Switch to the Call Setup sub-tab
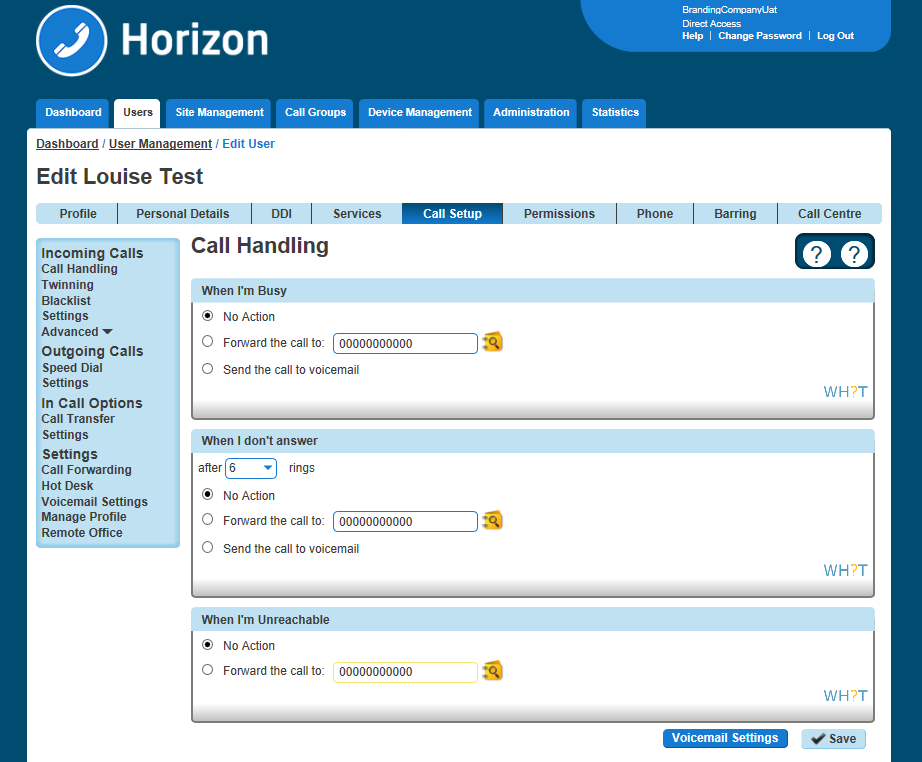This screenshot has width=922, height=762. [x=452, y=213]
